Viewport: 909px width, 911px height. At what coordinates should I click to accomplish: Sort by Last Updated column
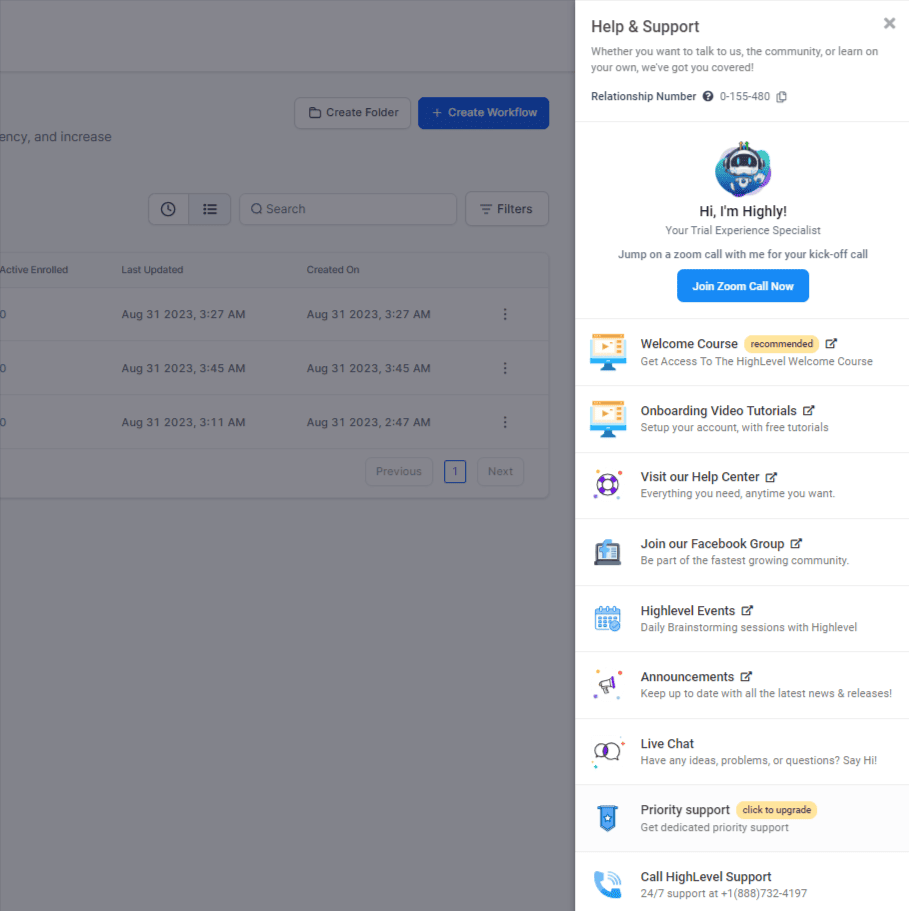[152, 270]
